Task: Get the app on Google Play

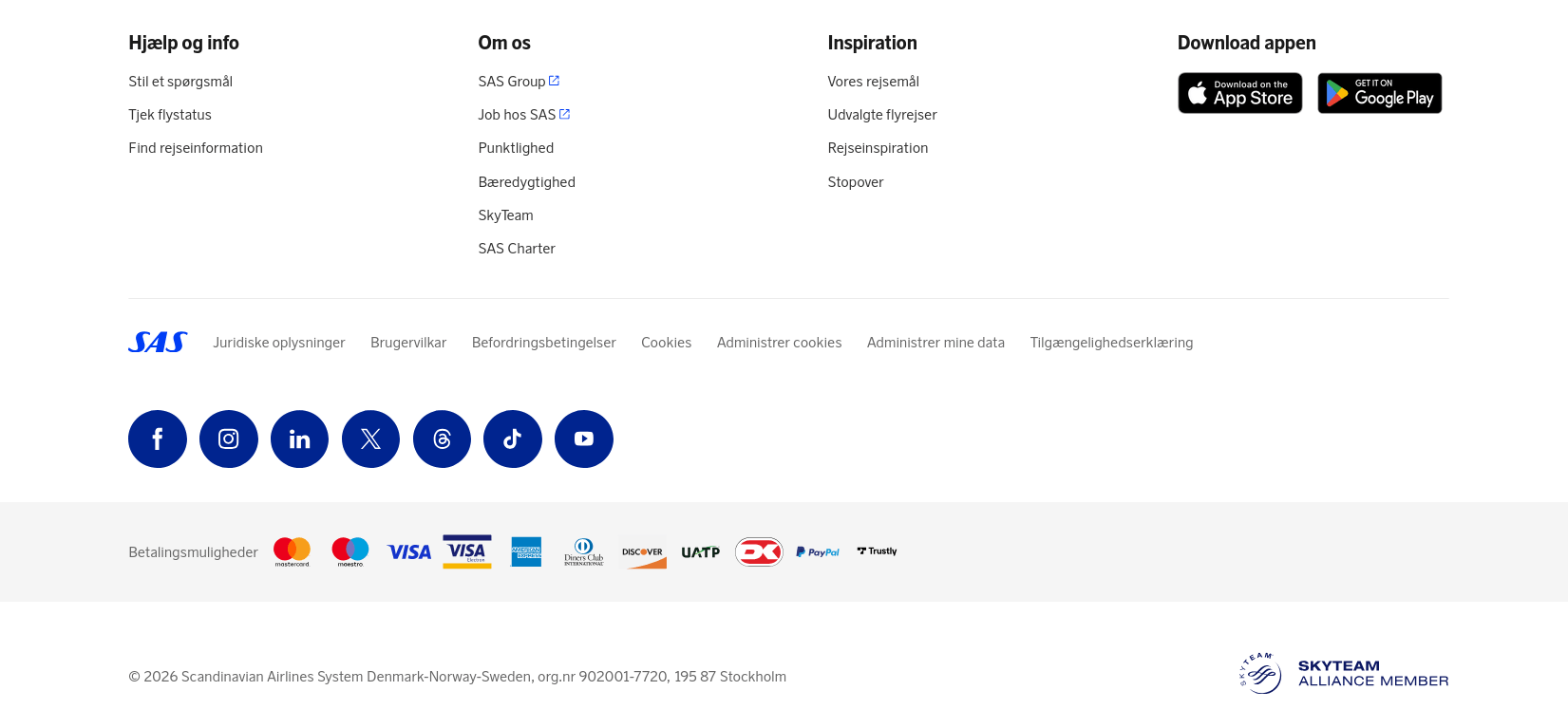Action: point(1379,93)
